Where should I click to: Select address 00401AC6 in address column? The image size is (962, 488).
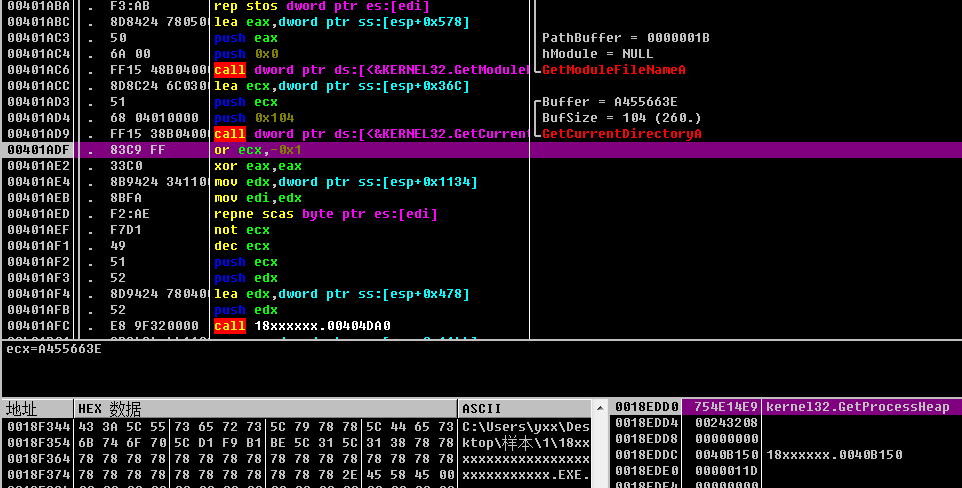[39, 70]
